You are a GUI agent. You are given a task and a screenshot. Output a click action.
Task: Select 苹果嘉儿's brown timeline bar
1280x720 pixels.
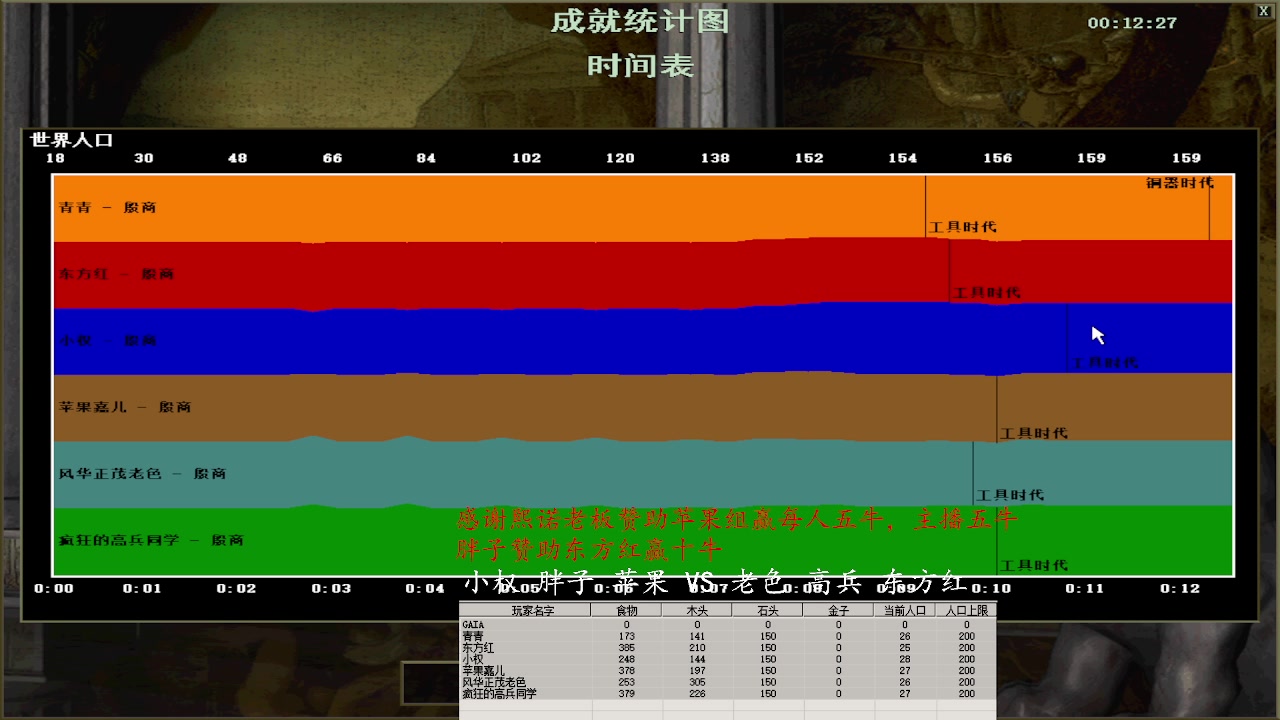point(400,406)
